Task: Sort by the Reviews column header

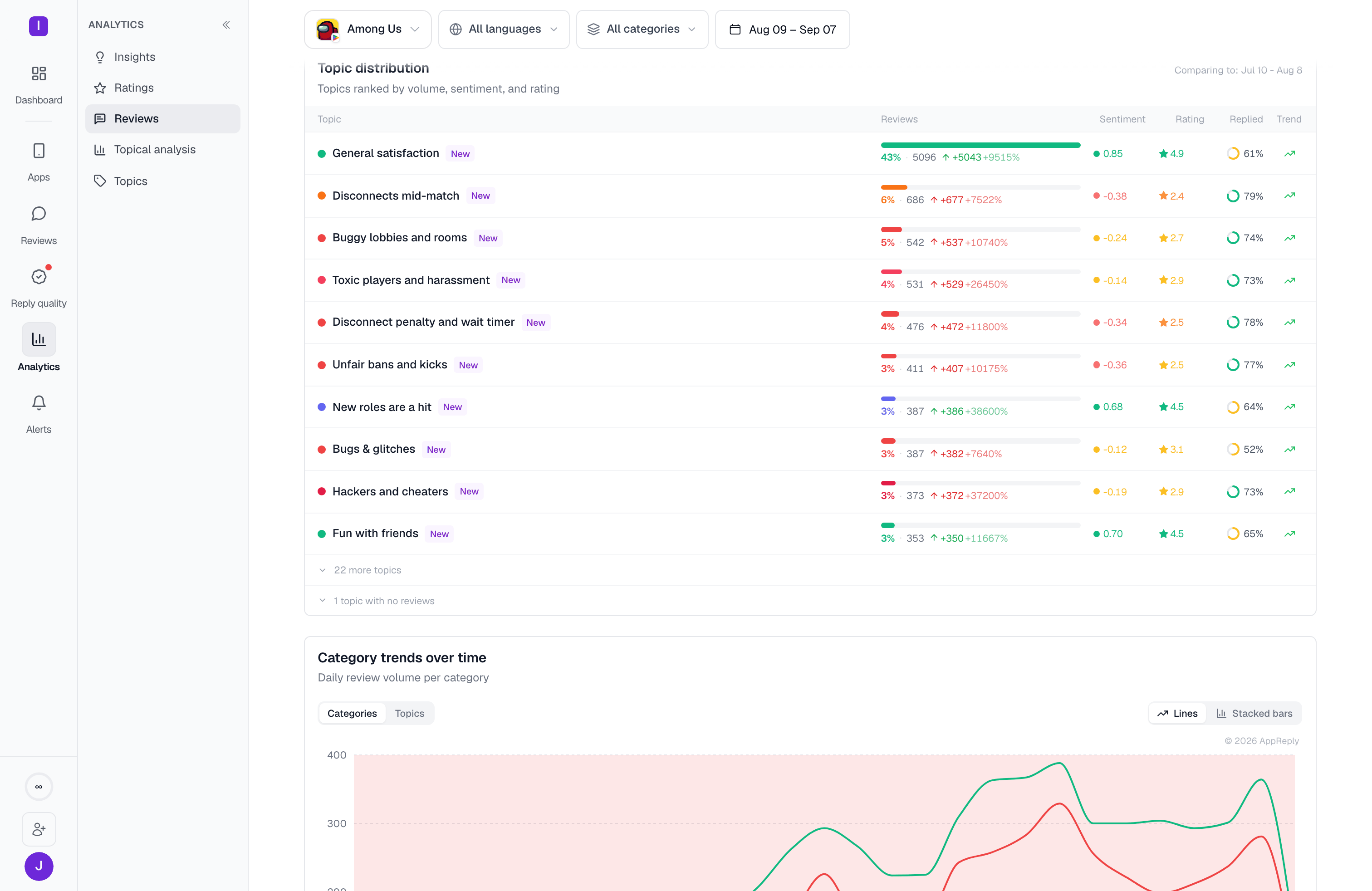Action: click(899, 119)
